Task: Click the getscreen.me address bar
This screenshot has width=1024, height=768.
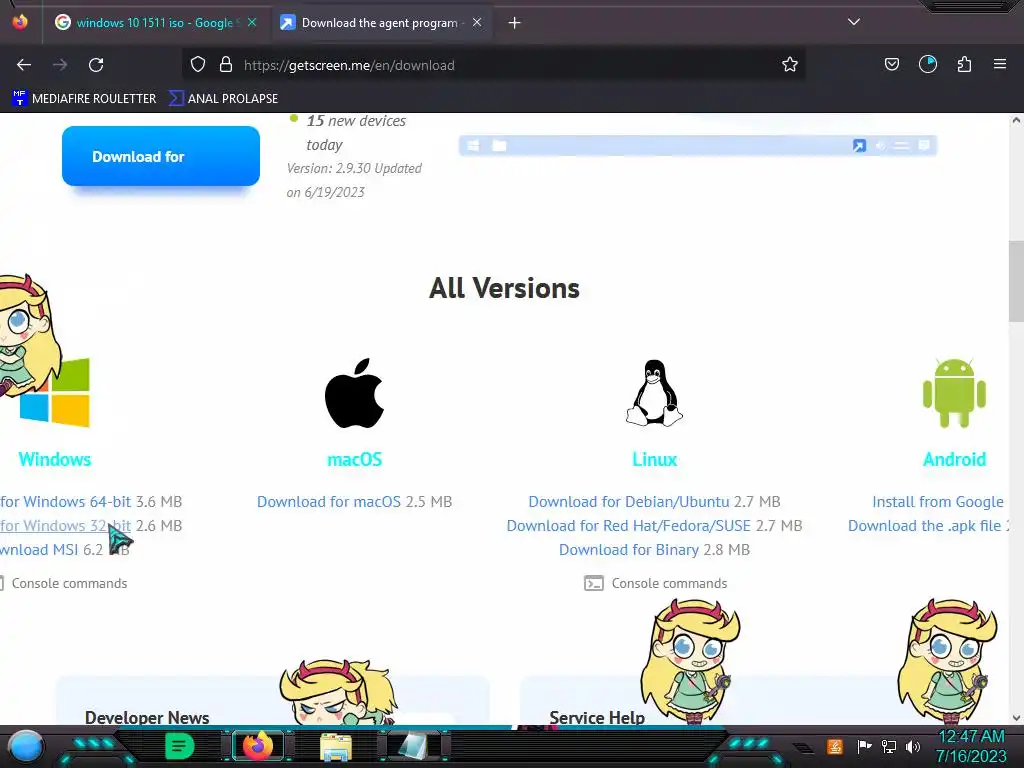Action: click(x=496, y=65)
